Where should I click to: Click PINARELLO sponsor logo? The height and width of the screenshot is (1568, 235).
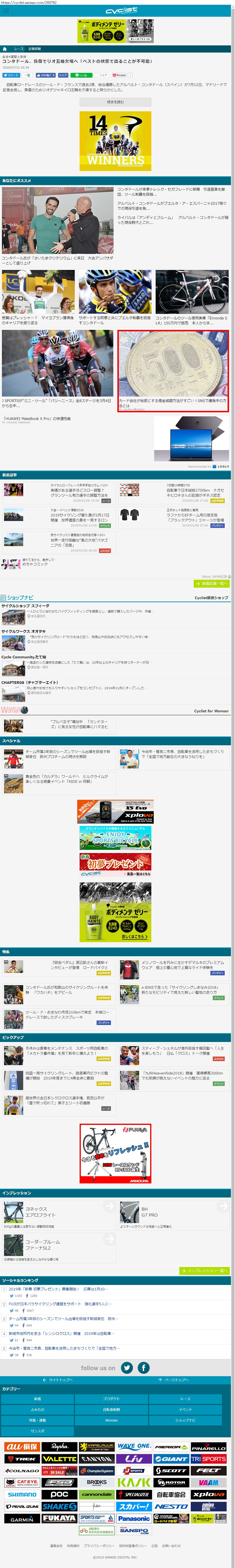(x=208, y=1447)
